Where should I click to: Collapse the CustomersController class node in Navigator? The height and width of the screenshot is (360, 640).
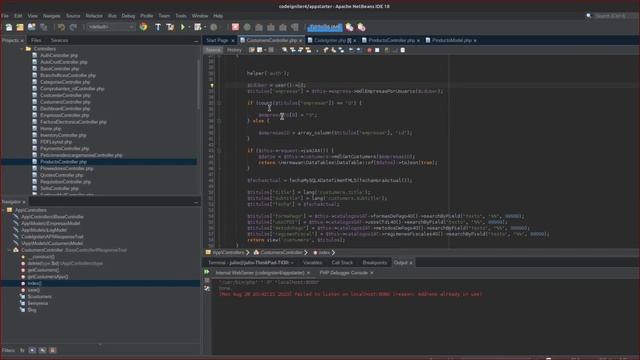[x=9, y=250]
